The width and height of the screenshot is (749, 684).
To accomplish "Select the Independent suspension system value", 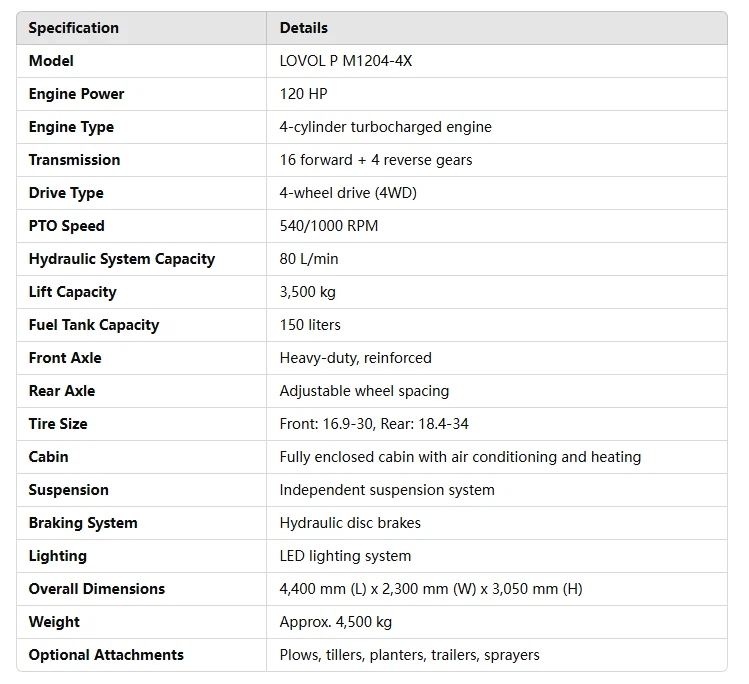I will (x=386, y=490).
